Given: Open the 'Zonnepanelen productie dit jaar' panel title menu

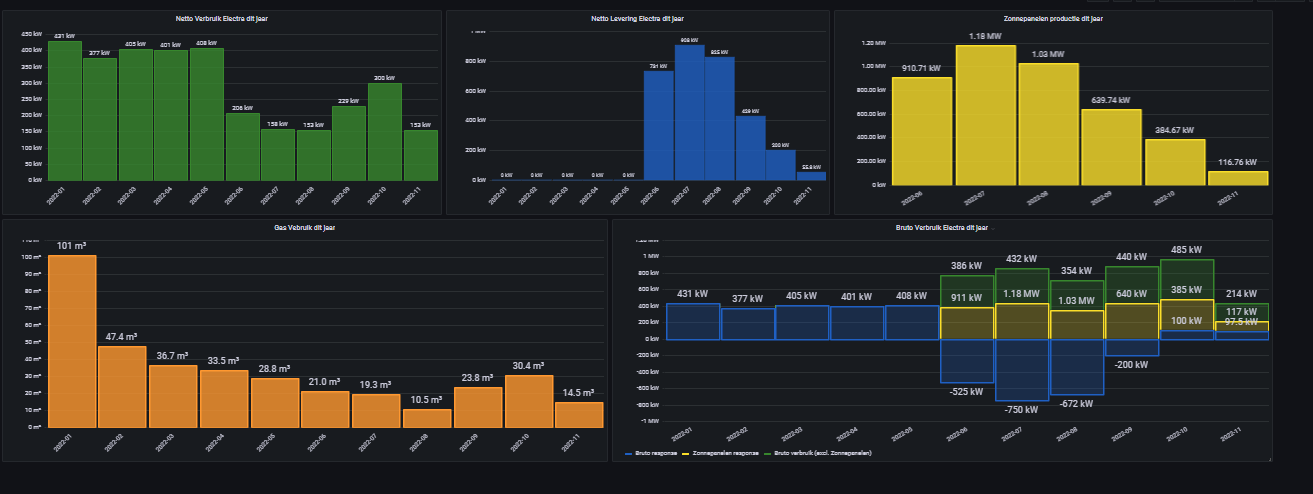Looking at the screenshot, I should point(1052,18).
